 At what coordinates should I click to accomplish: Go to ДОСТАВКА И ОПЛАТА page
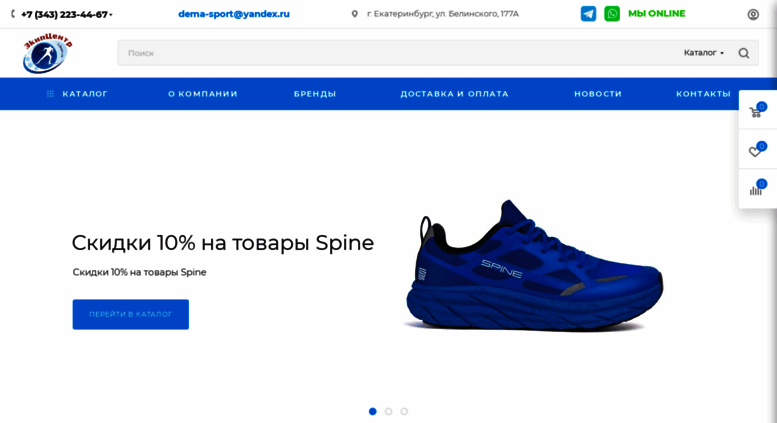(454, 94)
